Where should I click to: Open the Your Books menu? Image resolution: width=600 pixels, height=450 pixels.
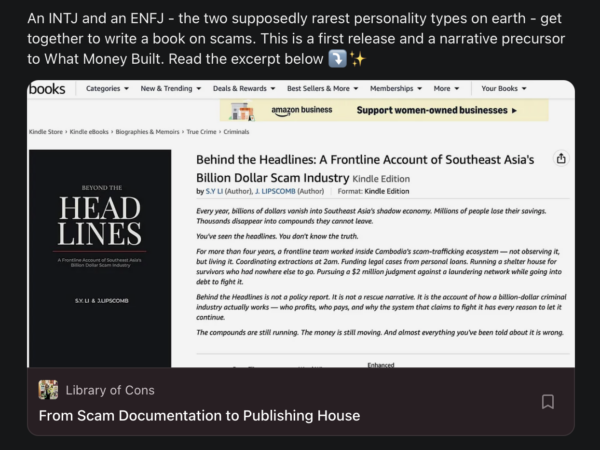[x=504, y=88]
